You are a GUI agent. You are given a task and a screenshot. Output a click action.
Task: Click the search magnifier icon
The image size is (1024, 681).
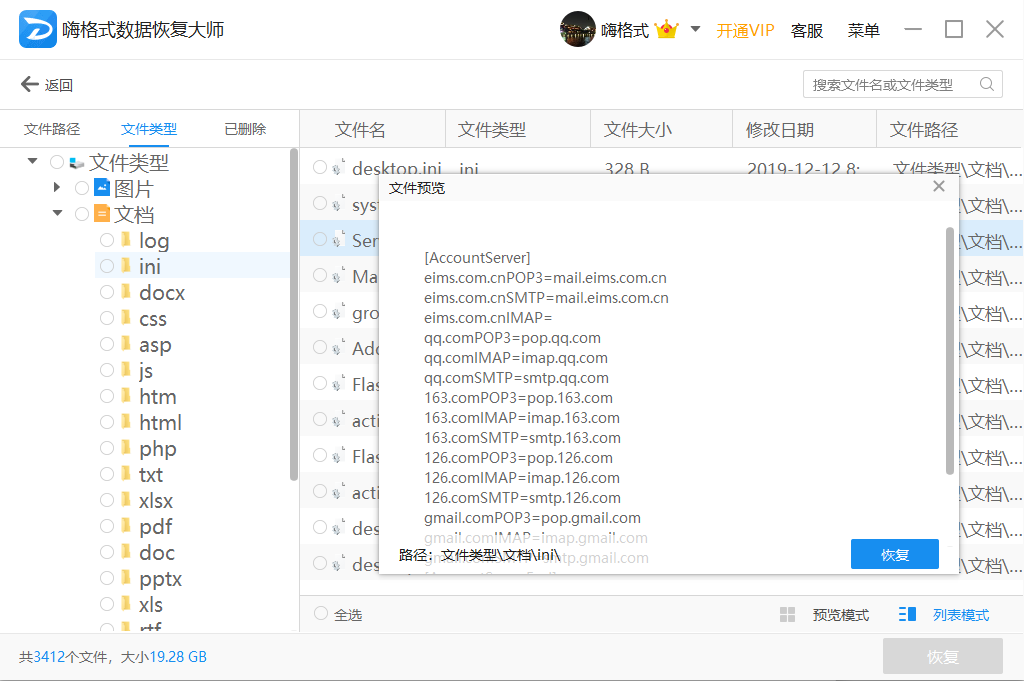(987, 84)
